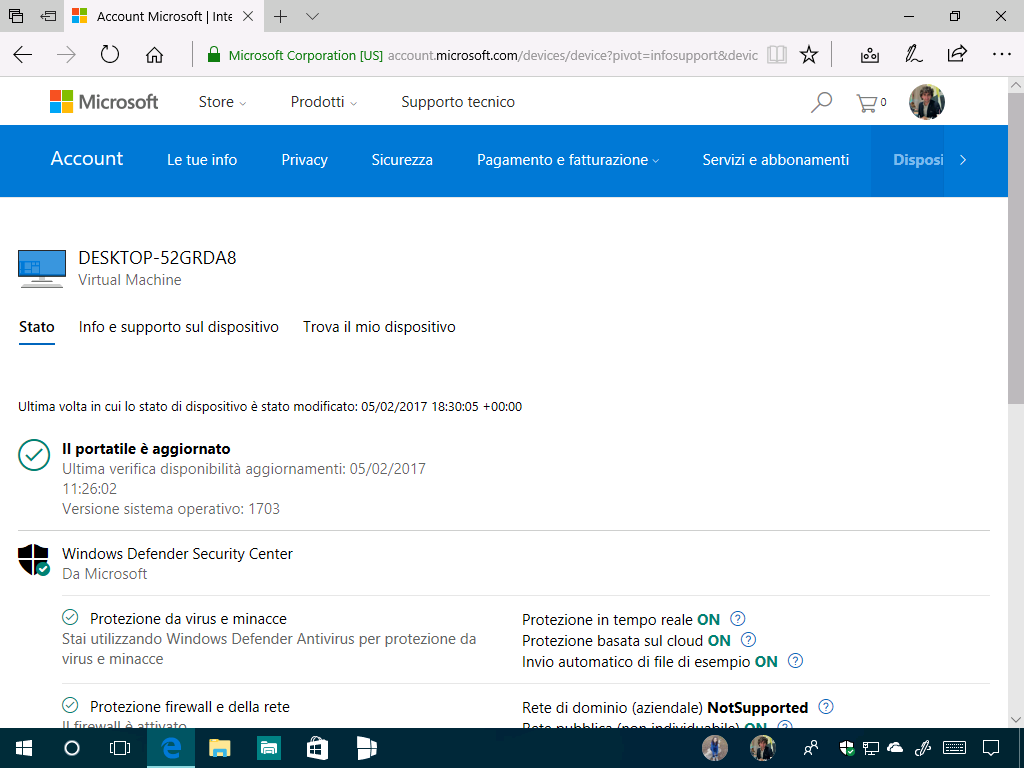Open web notes pen icon
This screenshot has height=768, width=1024.
coord(913,55)
